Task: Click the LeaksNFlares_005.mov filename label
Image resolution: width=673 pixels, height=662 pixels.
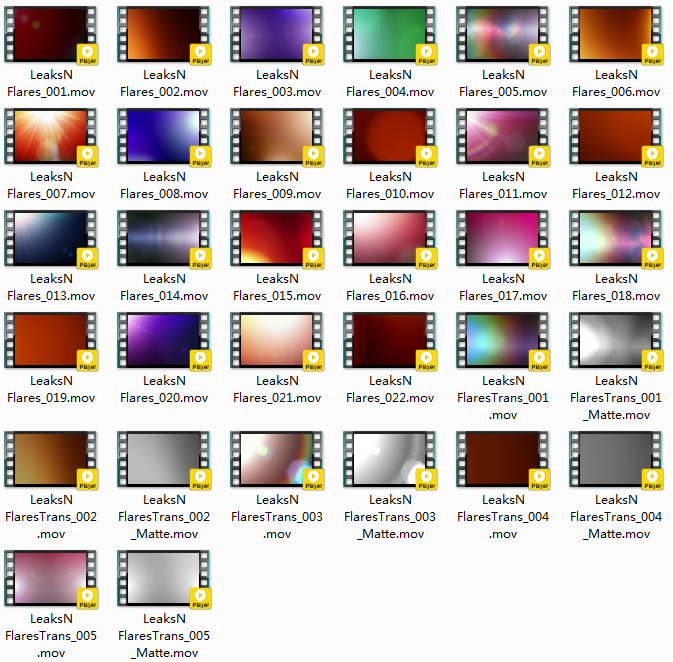Action: click(x=502, y=83)
